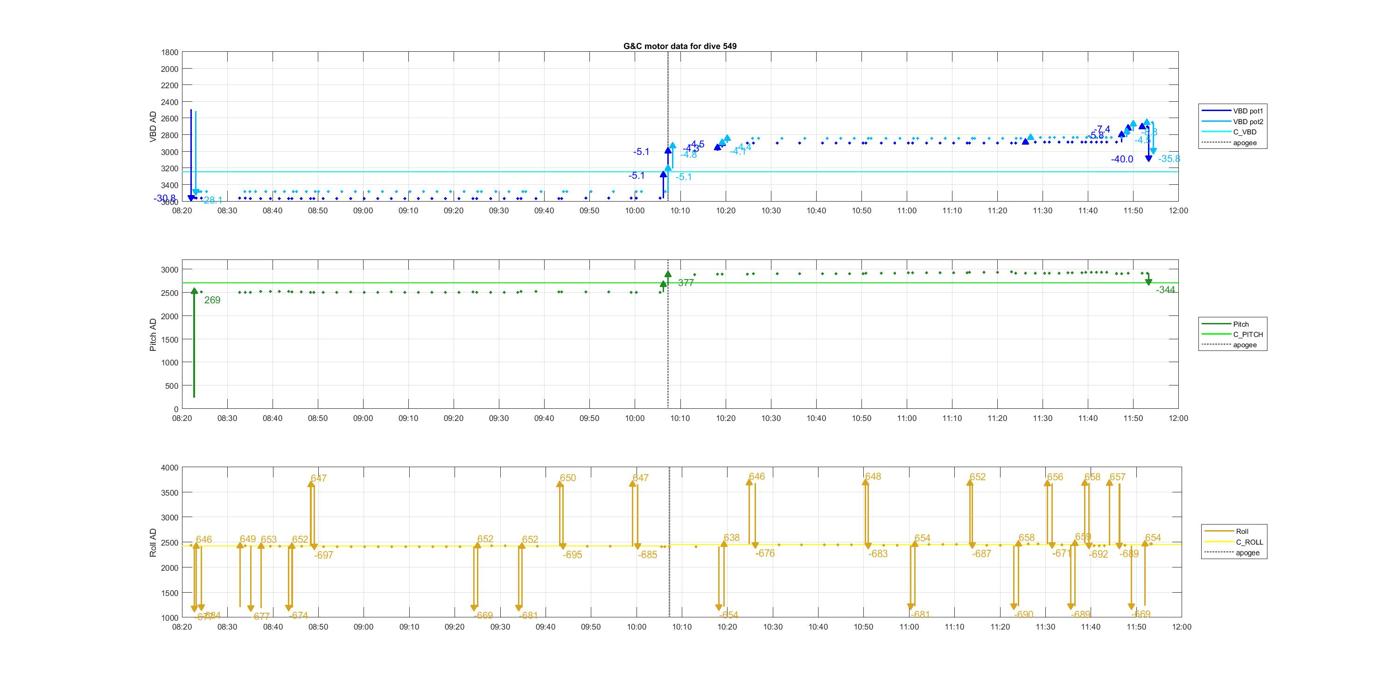Click the roll data label "-690"
This screenshot has height=693, width=1400.
(1023, 615)
